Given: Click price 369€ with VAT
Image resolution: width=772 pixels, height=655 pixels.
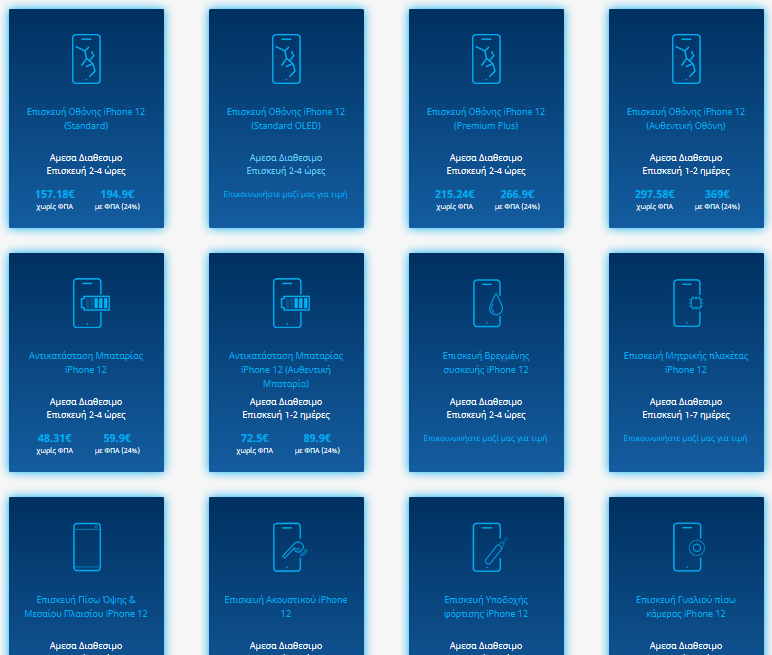Looking at the screenshot, I should (x=717, y=194).
